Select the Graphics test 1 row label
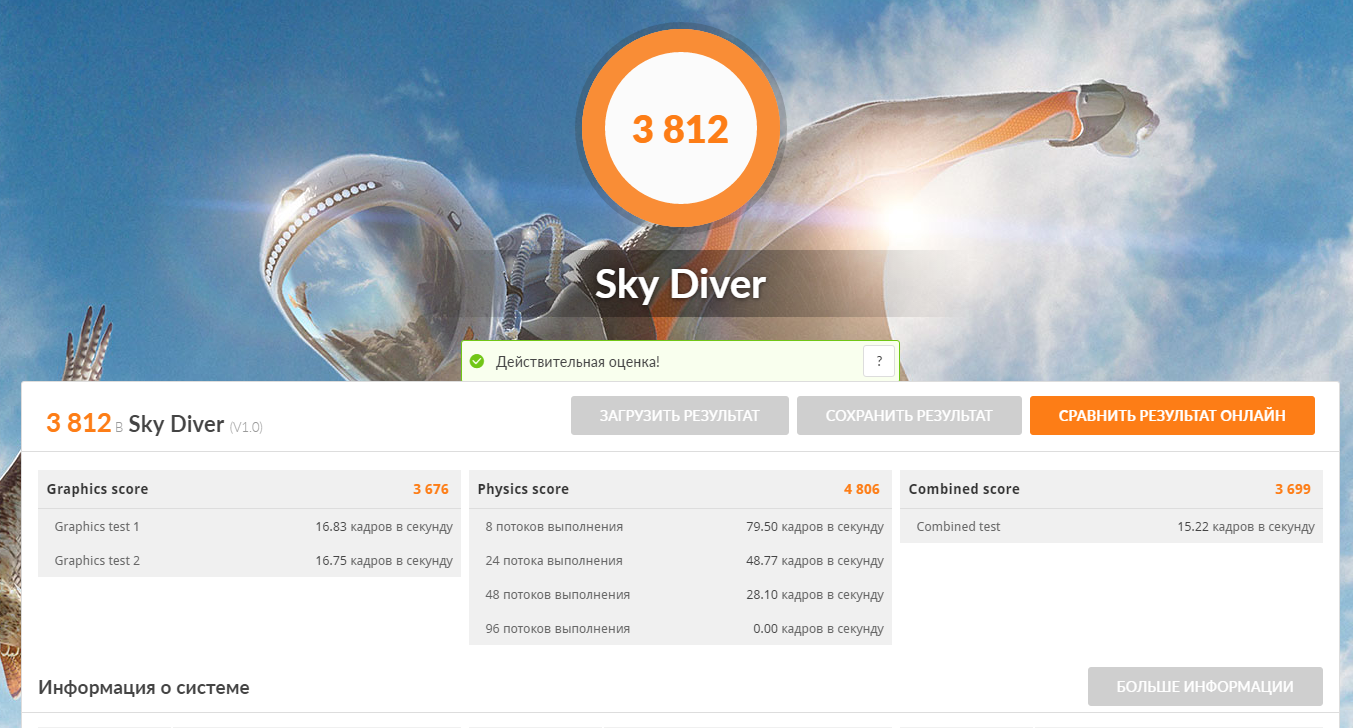1353x728 pixels. pyautogui.click(x=97, y=526)
